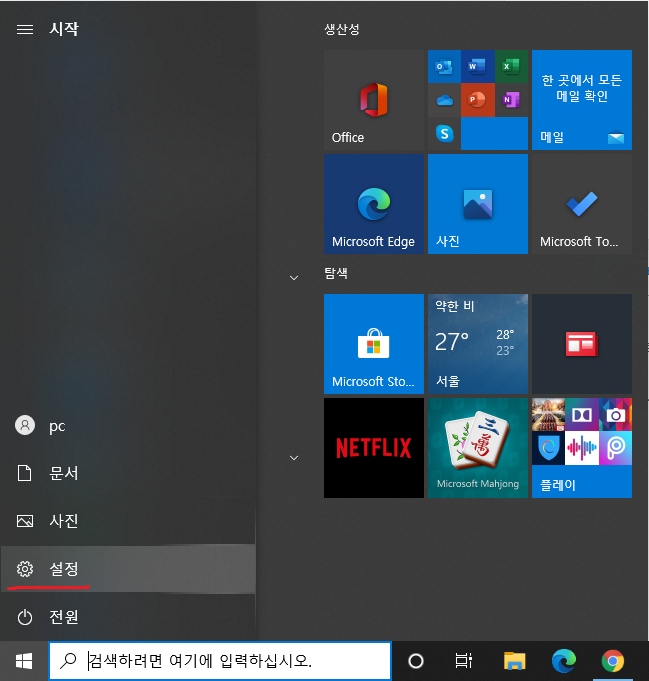The height and width of the screenshot is (681, 649).
Task: Open 사진 (Pictures) from Start sidebar
Action: (x=128, y=520)
